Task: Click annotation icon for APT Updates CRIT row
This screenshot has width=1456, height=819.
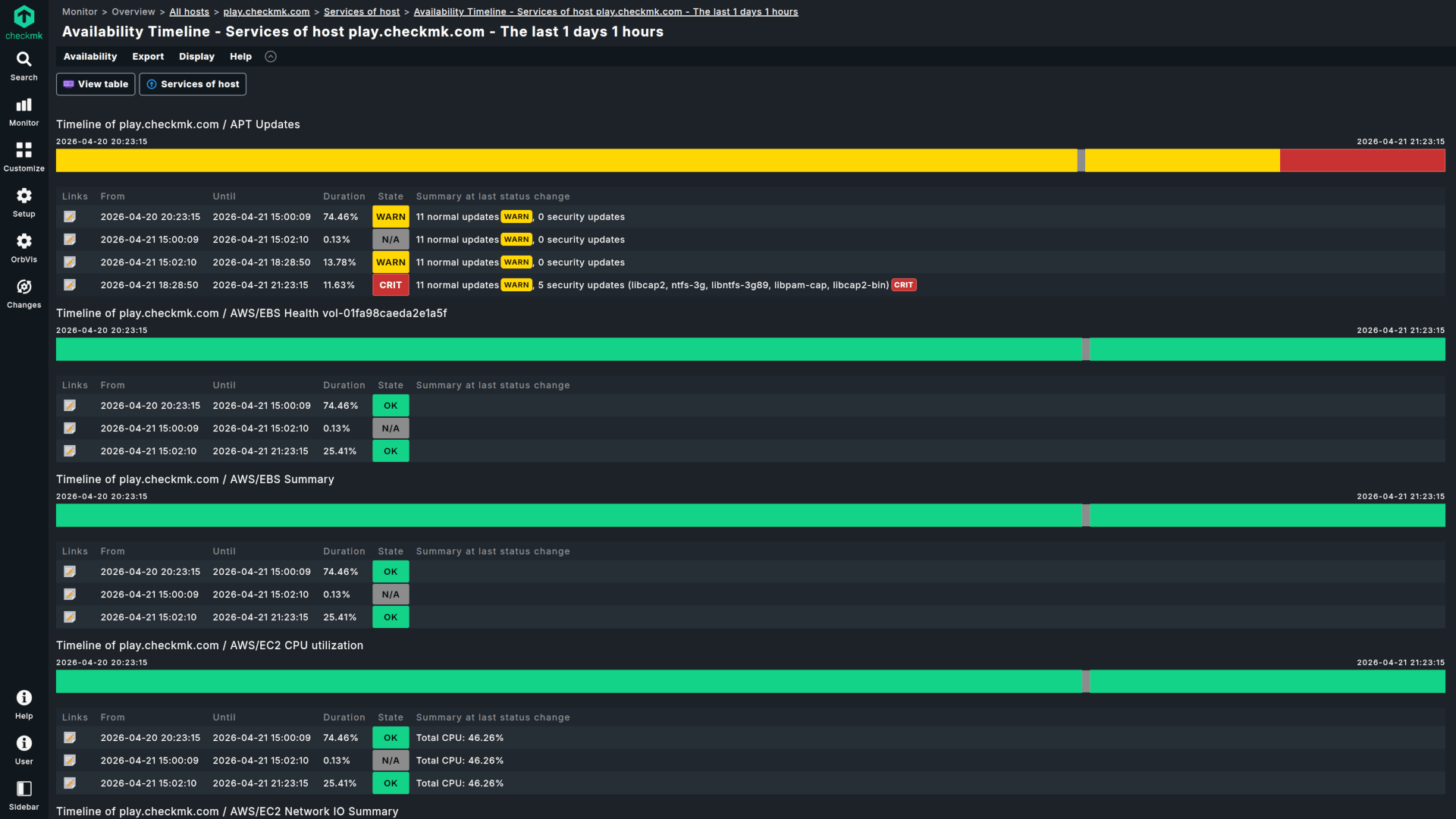Action: click(70, 285)
